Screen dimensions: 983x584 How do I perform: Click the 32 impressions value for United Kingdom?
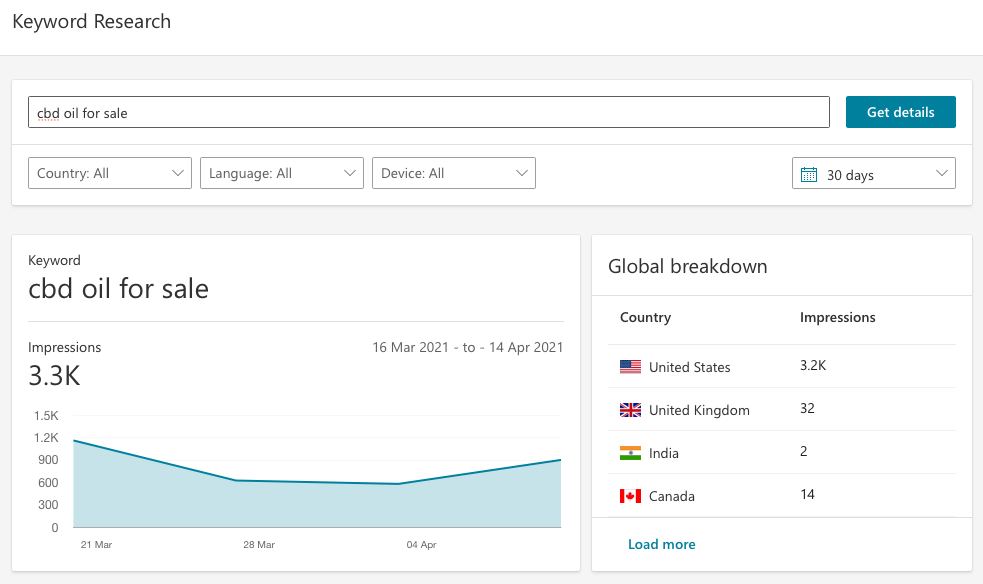[x=807, y=409]
